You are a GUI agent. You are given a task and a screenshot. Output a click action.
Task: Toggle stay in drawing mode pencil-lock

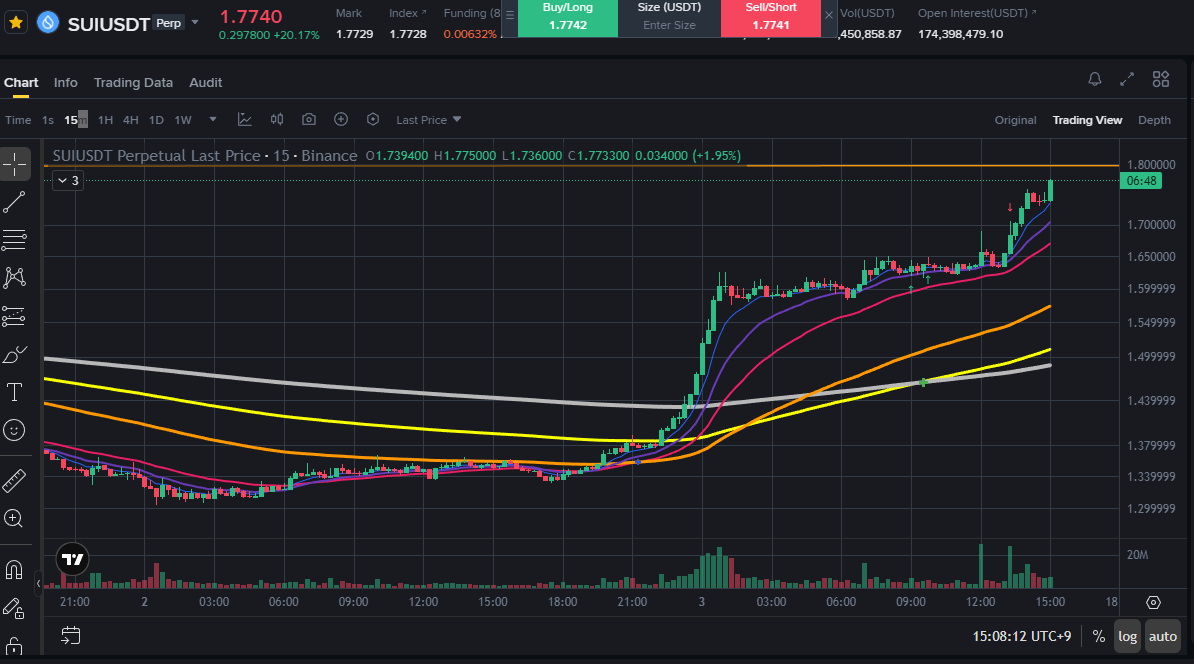[x=14, y=608]
